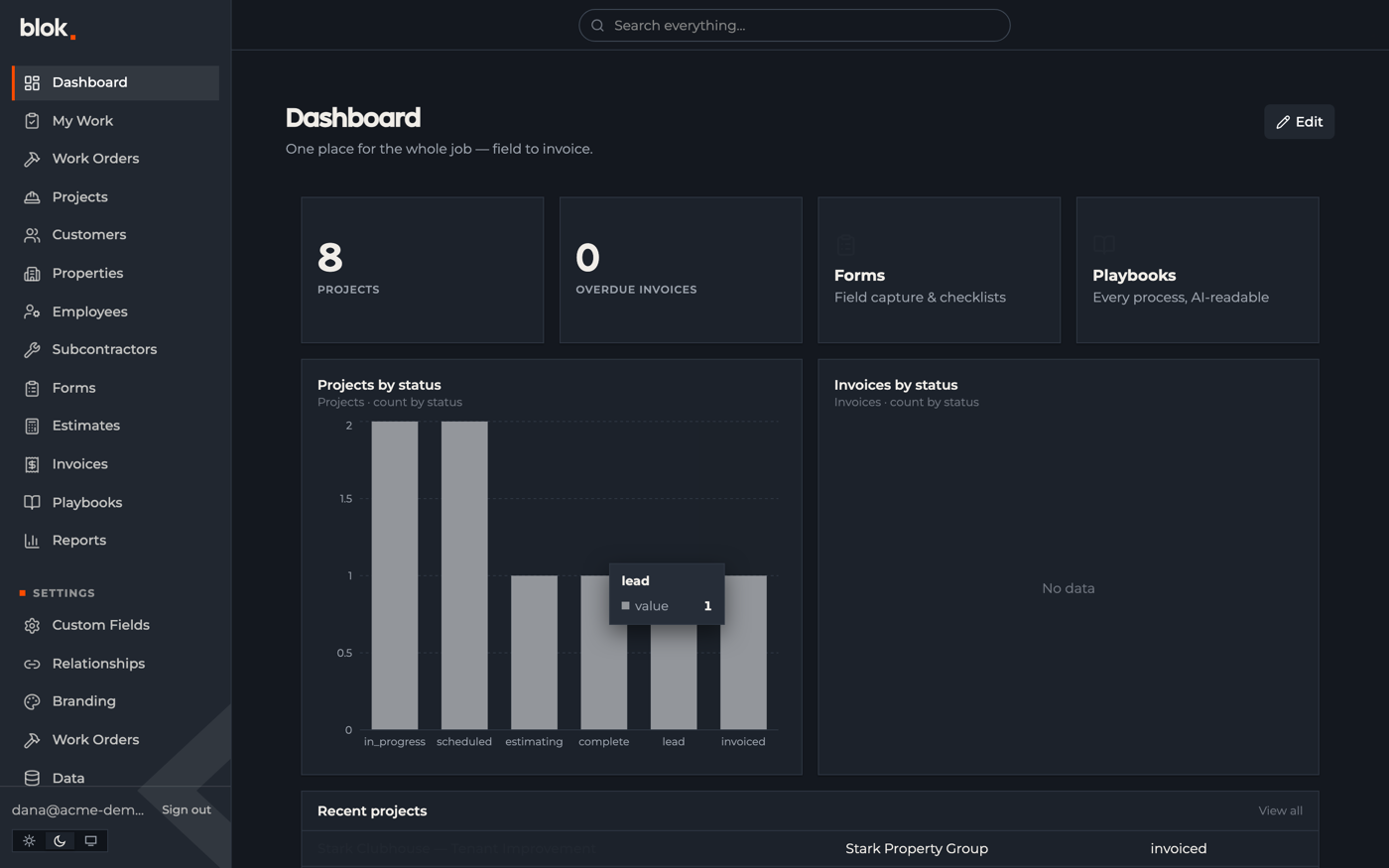Click the 'invoiced' status in recent projects
This screenshot has width=1389, height=868.
1179,849
